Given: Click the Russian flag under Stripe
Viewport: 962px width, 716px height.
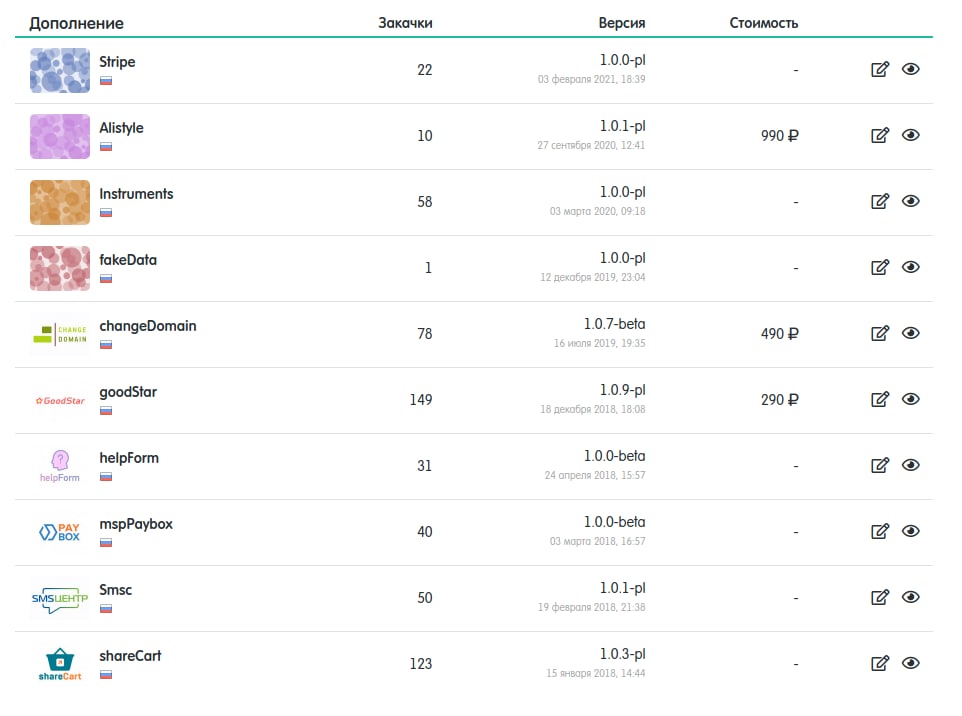Looking at the screenshot, I should (x=106, y=80).
